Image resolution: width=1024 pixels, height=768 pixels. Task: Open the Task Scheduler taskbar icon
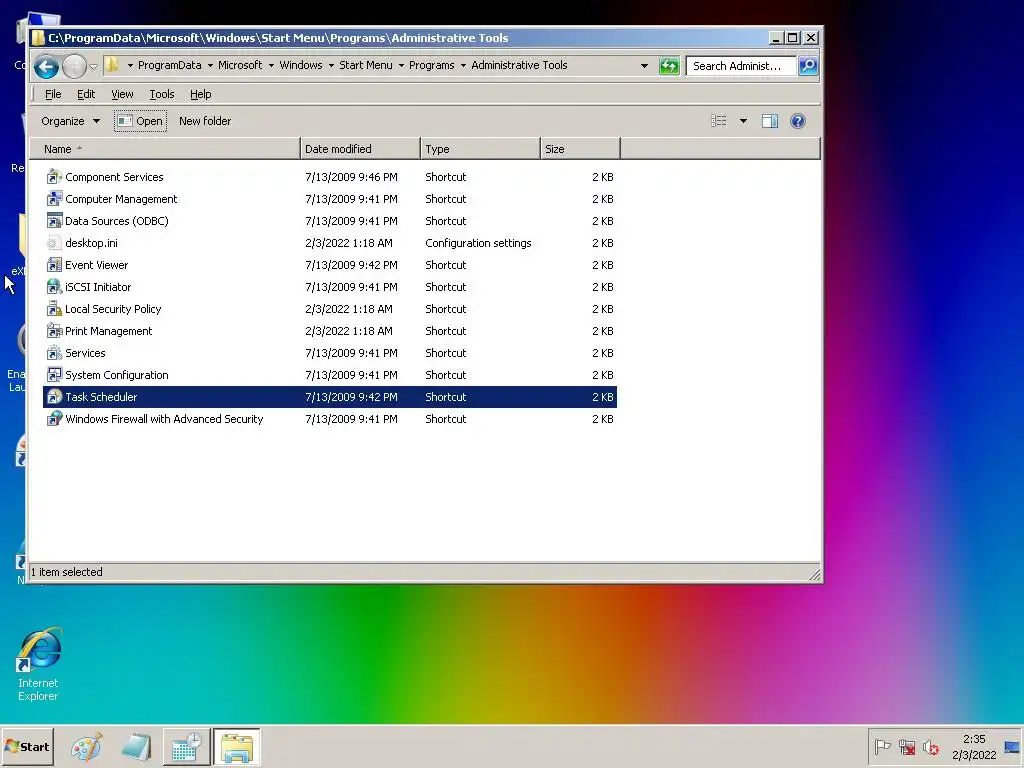[187, 747]
